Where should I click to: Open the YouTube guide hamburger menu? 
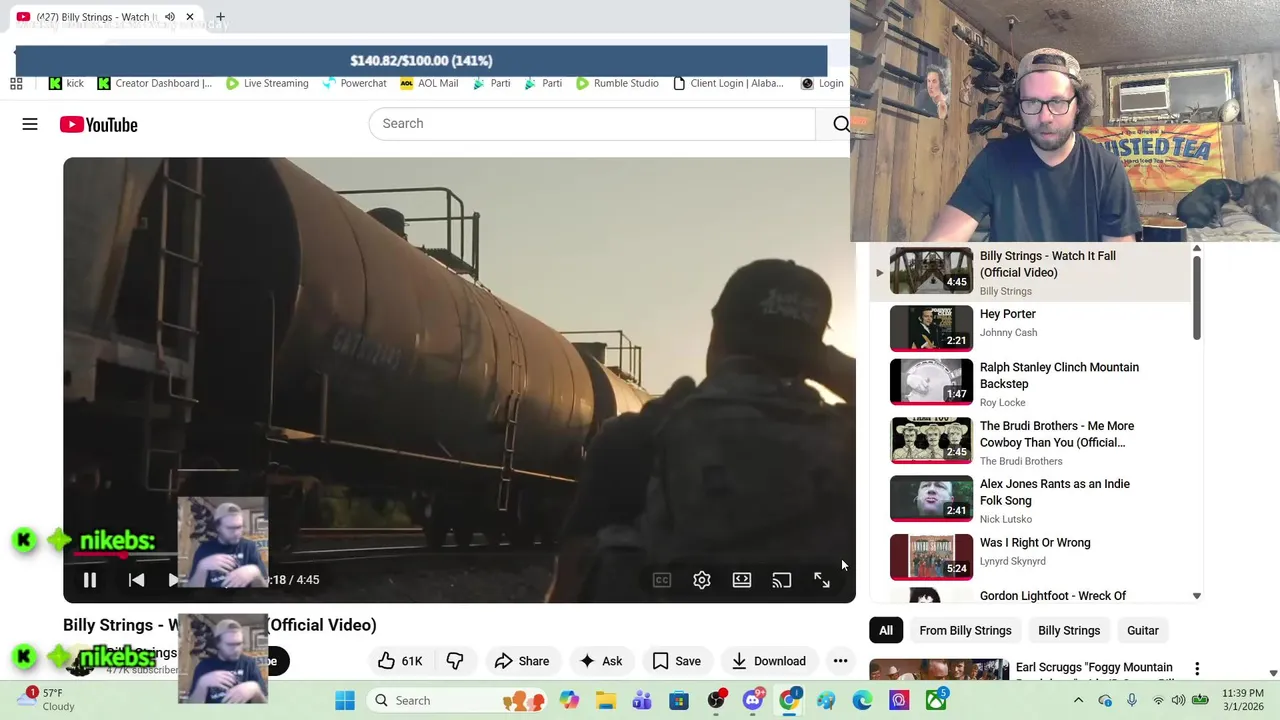pyautogui.click(x=30, y=124)
